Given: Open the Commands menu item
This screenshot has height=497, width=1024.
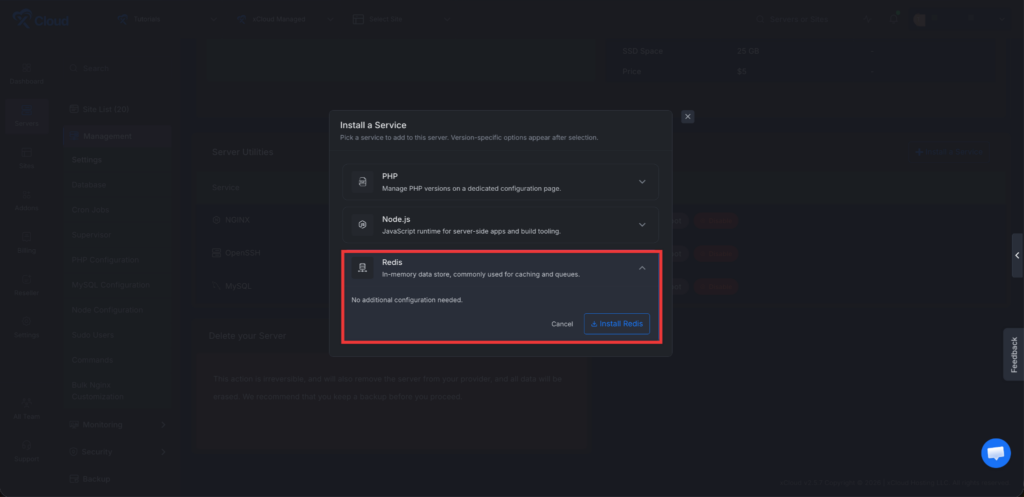Looking at the screenshot, I should [93, 360].
